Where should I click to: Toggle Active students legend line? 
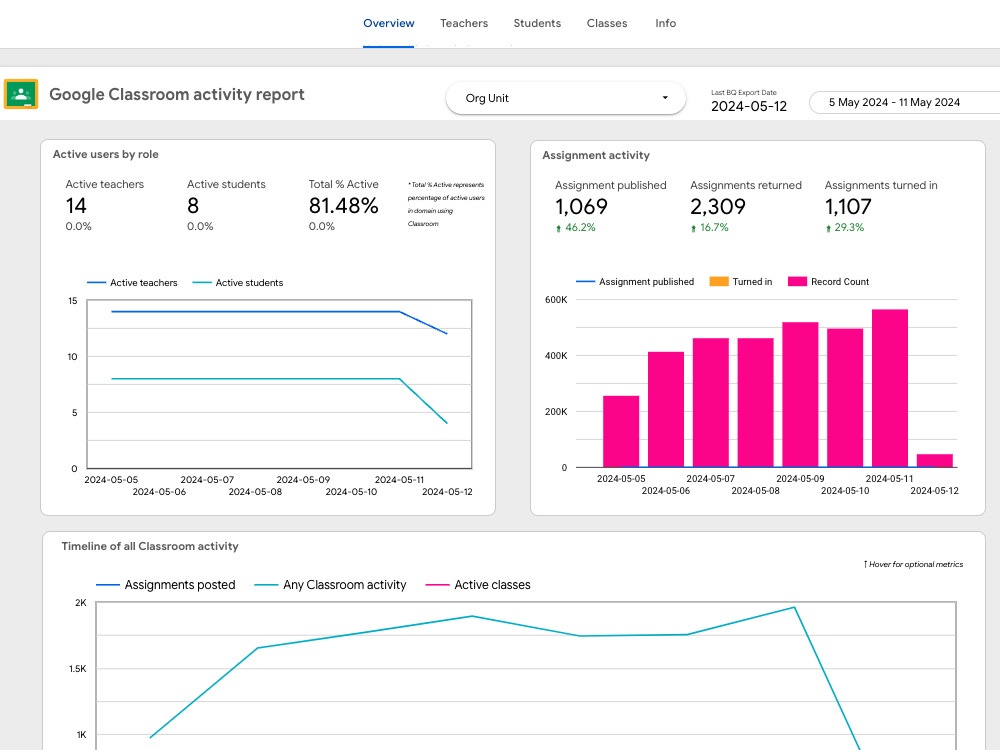point(238,283)
